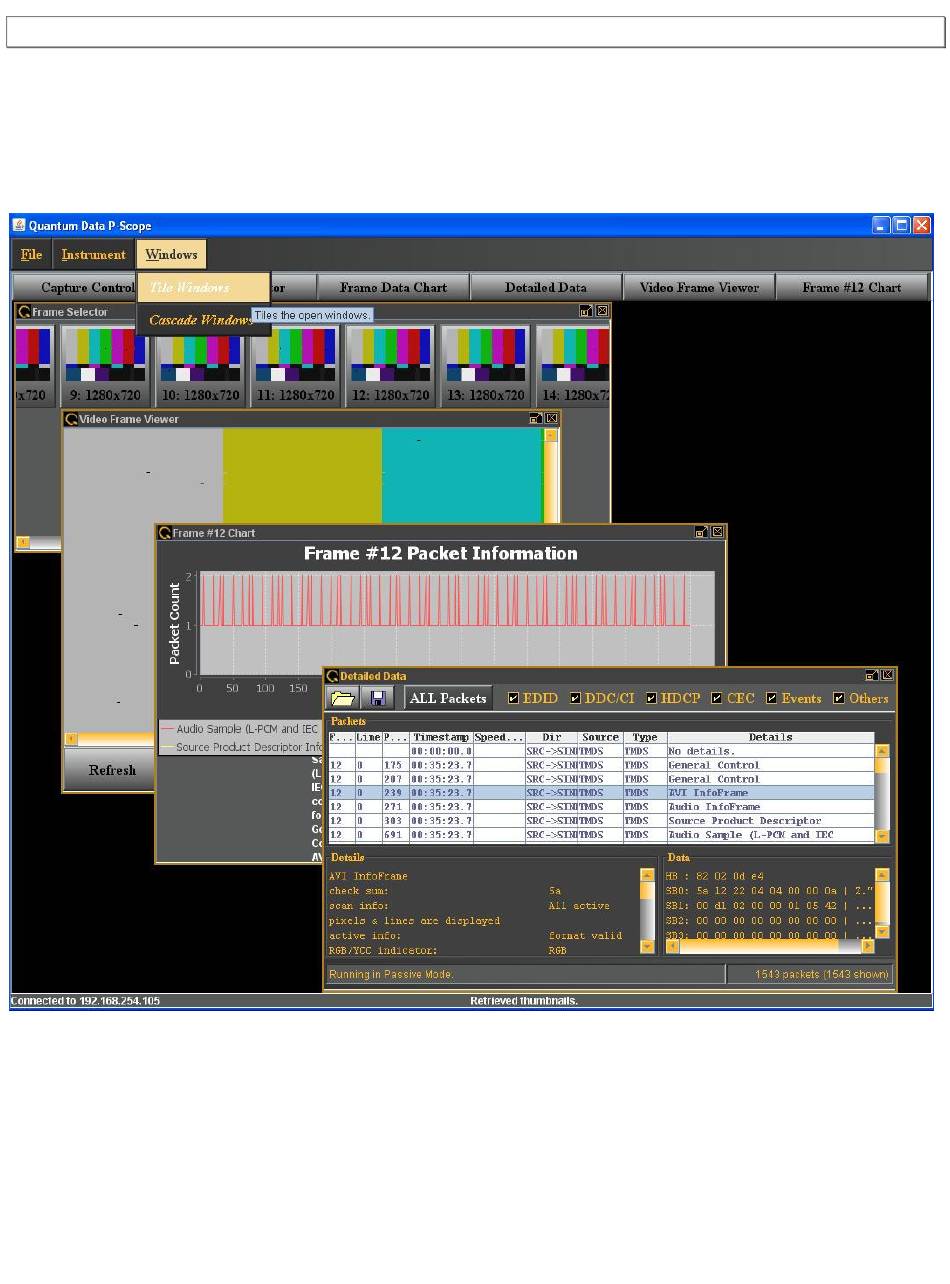Uncheck the EDID packet filter

(513, 698)
